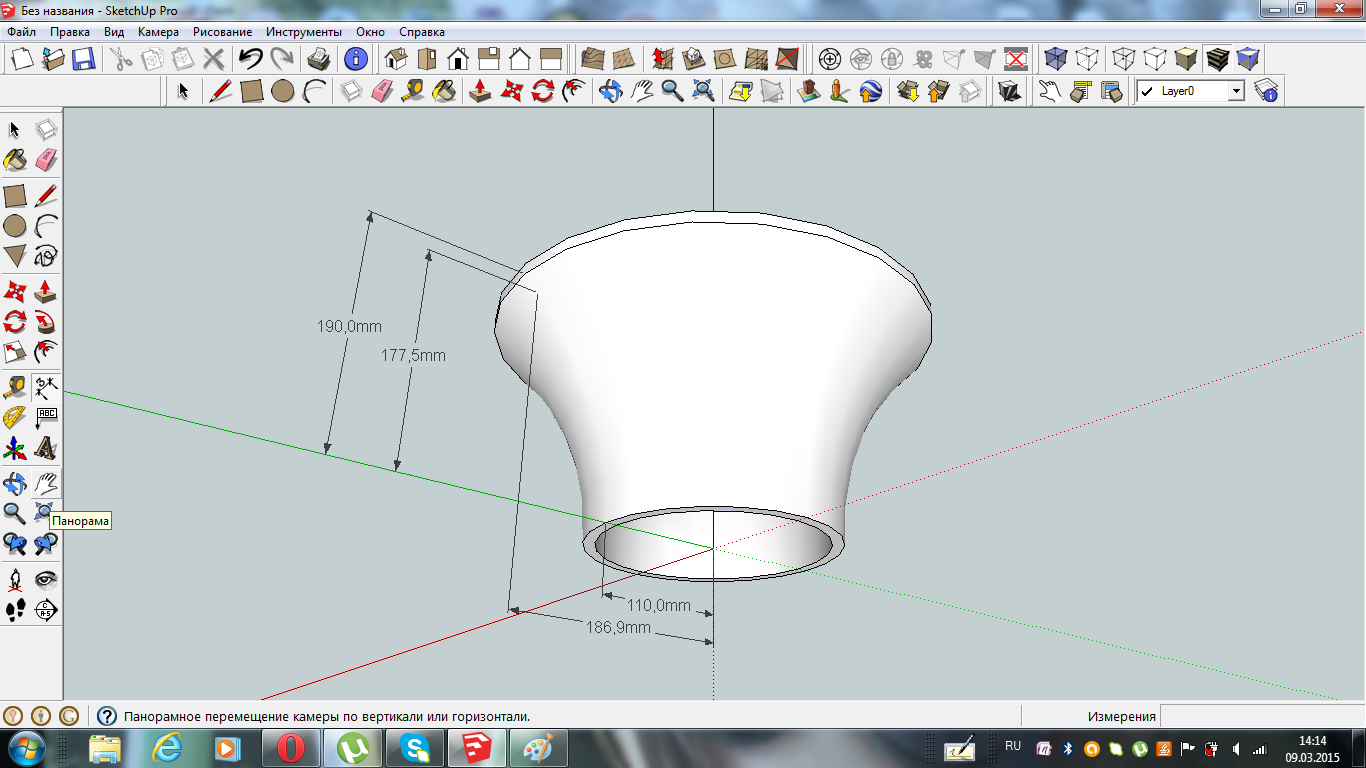Screen dimensions: 1366x768
Task: Toggle X-Ray face style
Action: tap(1056, 59)
